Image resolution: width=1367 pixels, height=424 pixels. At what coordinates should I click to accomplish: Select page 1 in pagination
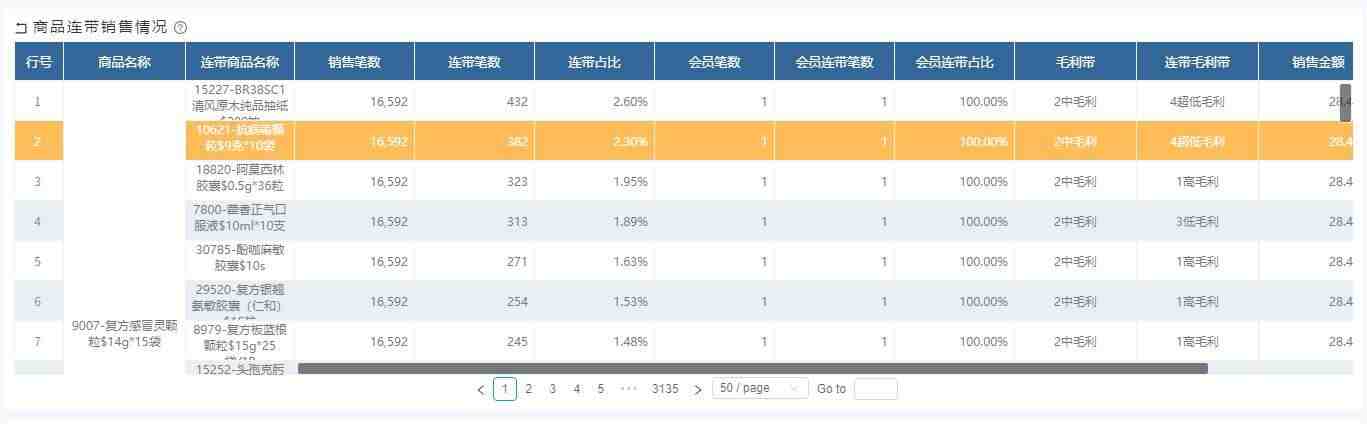[505, 389]
